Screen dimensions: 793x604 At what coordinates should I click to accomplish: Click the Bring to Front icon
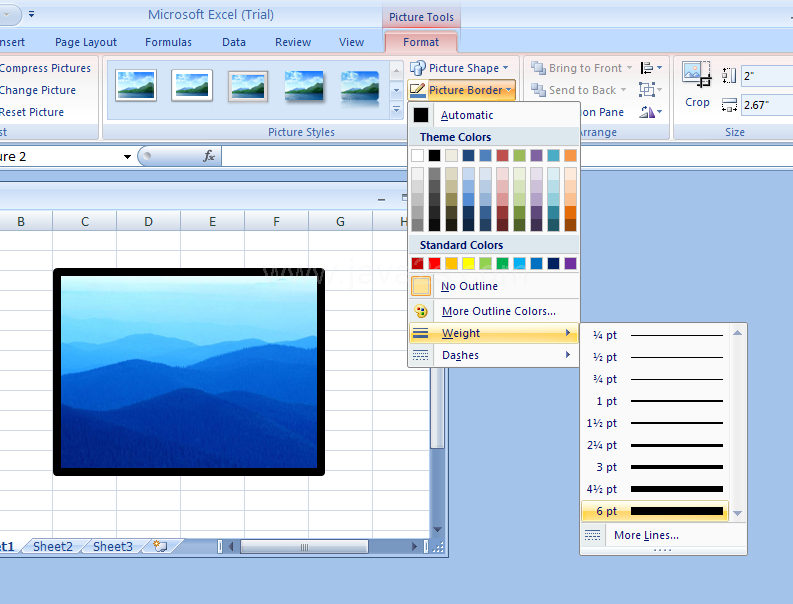pyautogui.click(x=538, y=68)
